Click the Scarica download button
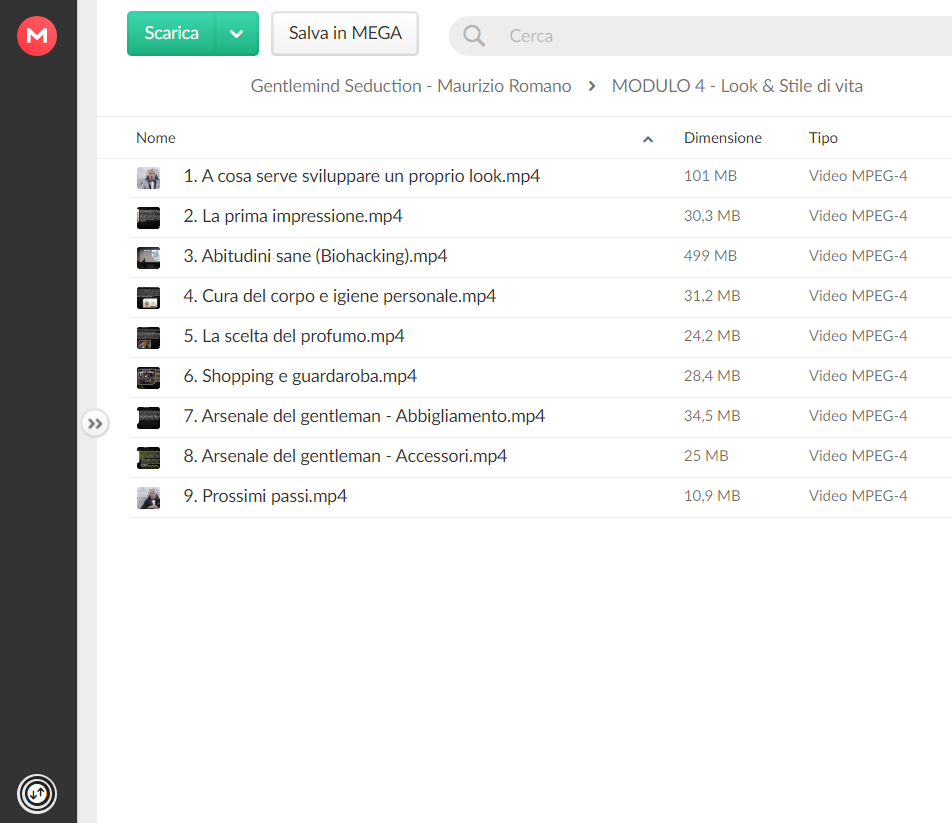Viewport: 952px width, 823px height. pos(172,33)
